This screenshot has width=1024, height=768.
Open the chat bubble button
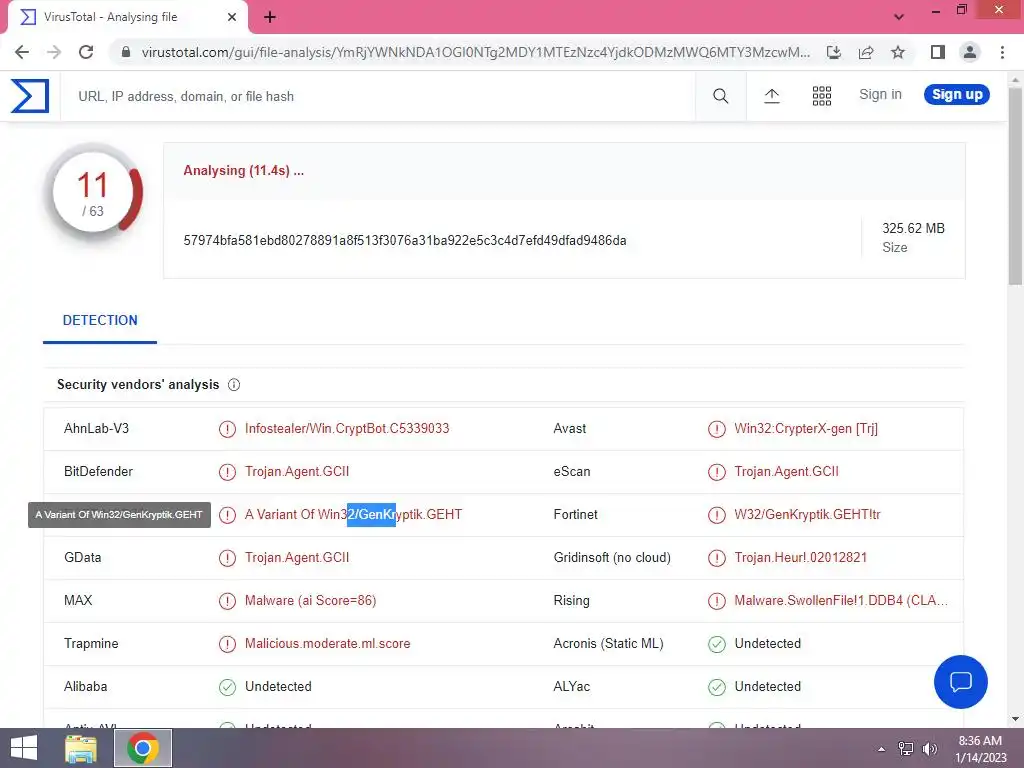click(x=961, y=682)
